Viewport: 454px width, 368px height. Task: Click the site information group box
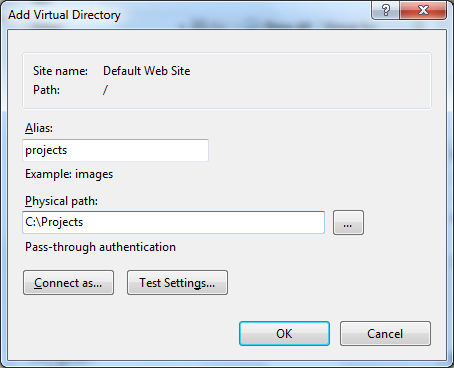(x=227, y=81)
